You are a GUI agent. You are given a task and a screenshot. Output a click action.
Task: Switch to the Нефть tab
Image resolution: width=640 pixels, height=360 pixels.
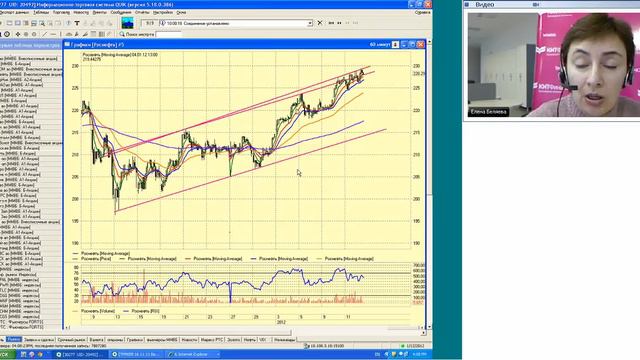250,340
